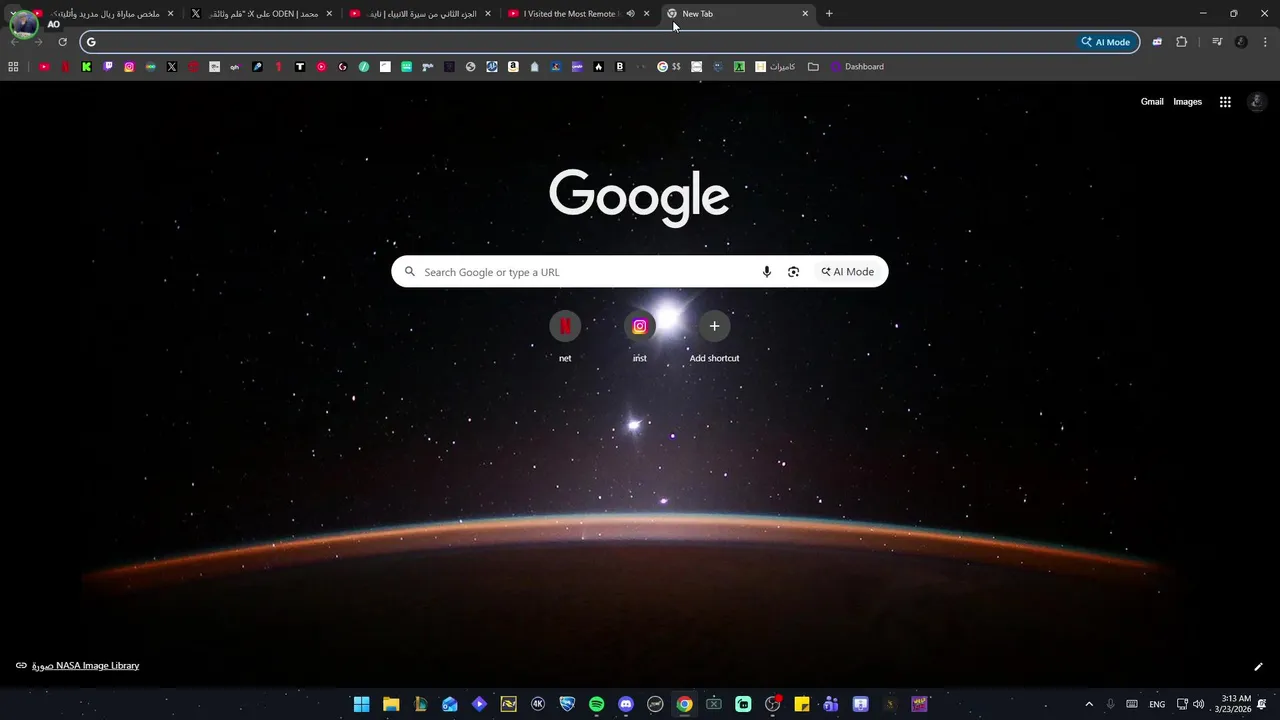Open the X bookmark in bookmarks bar
The width and height of the screenshot is (1280, 720).
172,67
